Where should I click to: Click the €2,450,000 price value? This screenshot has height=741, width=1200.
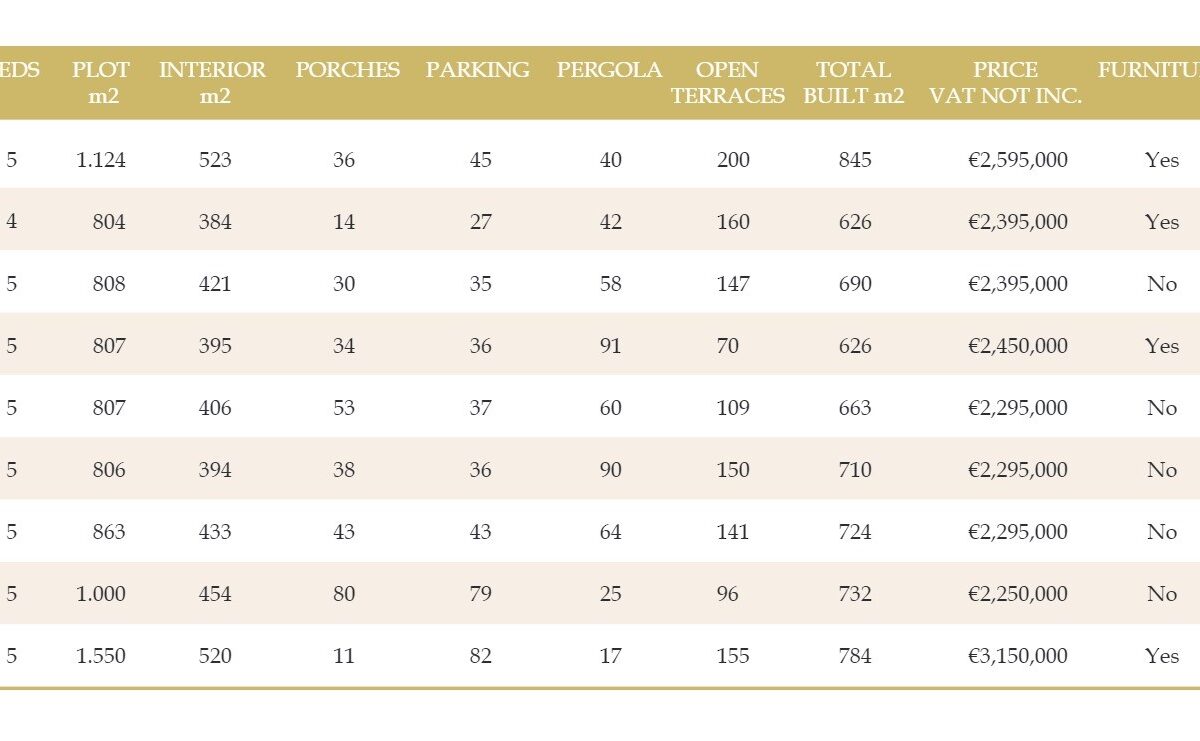pyautogui.click(x=1018, y=346)
